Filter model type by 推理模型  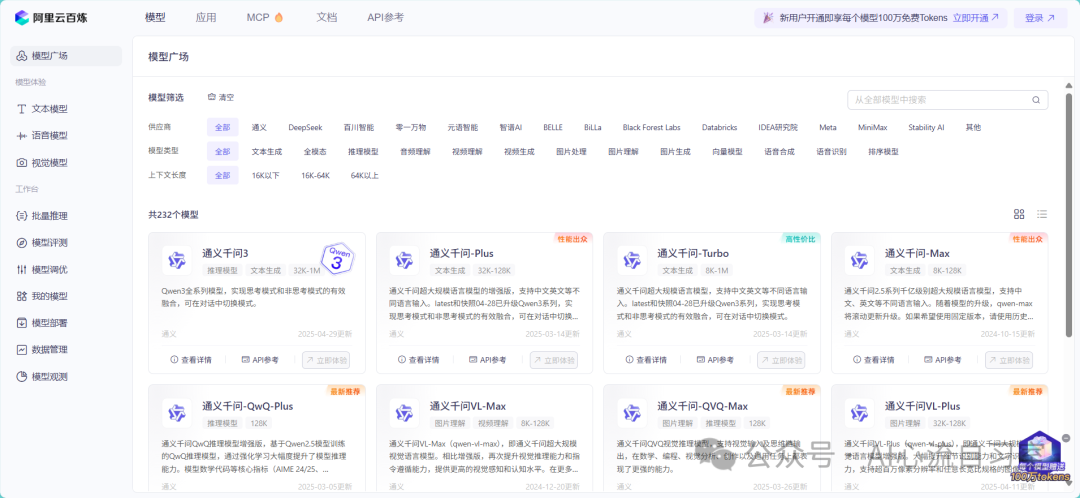[363, 152]
